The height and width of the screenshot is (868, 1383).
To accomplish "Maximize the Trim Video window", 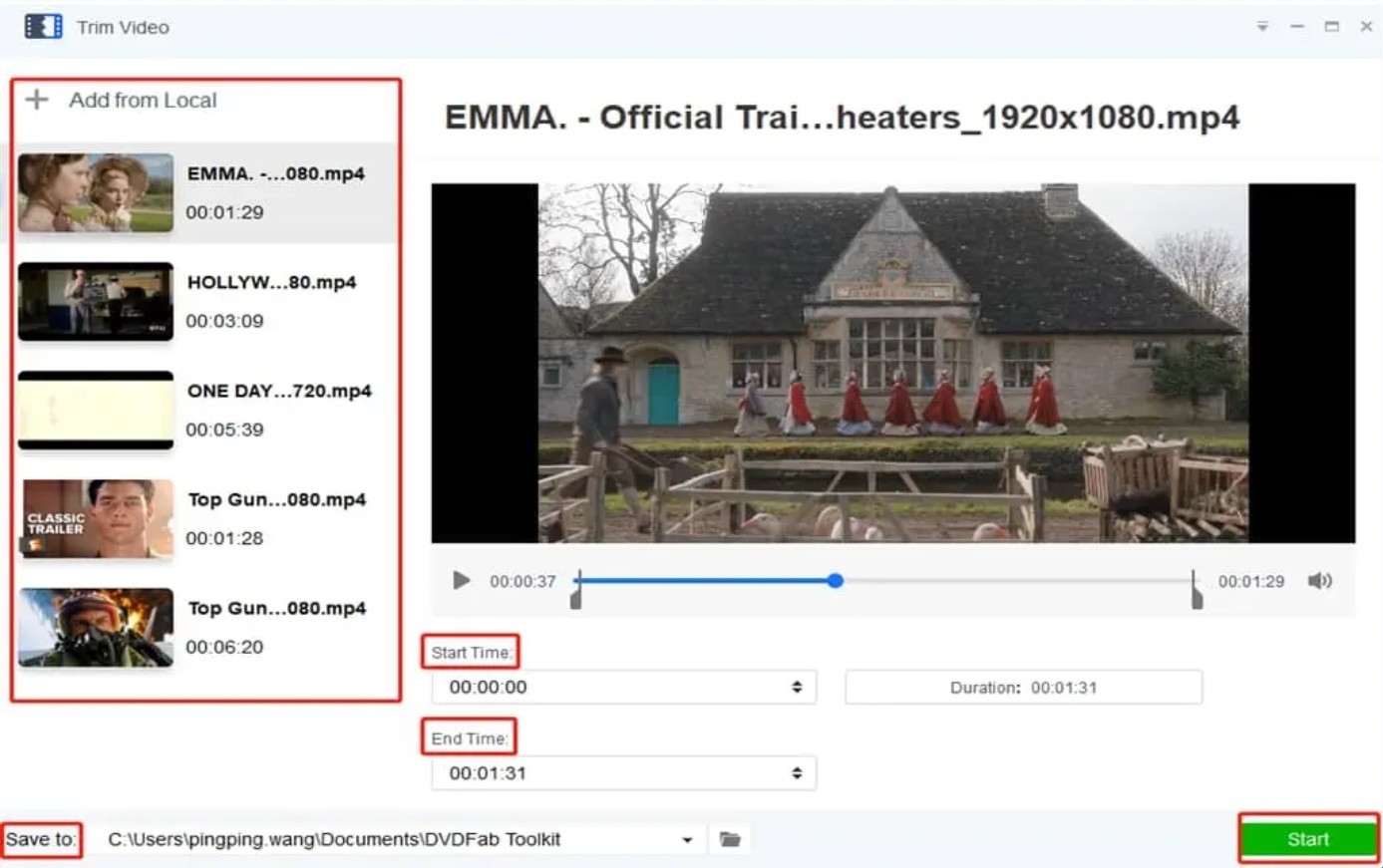I will (1331, 27).
